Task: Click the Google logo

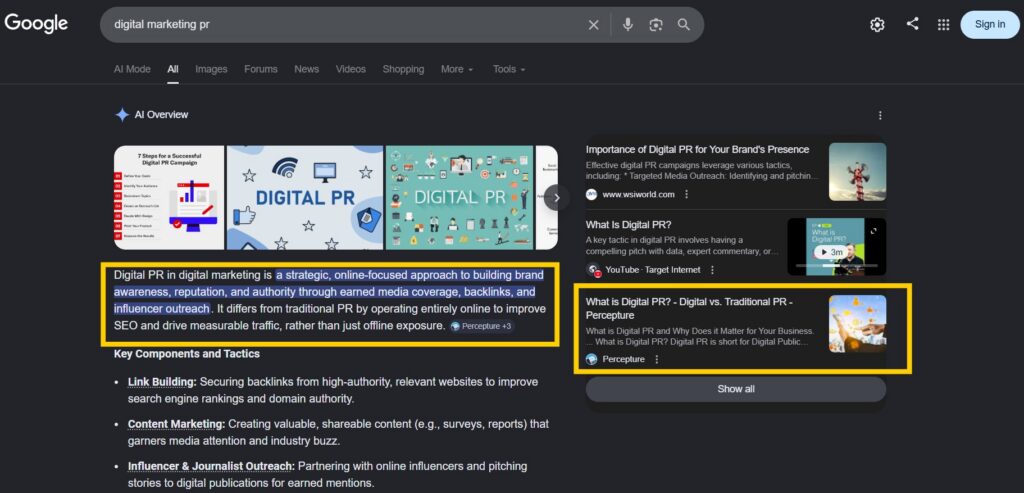Action: click(36, 24)
